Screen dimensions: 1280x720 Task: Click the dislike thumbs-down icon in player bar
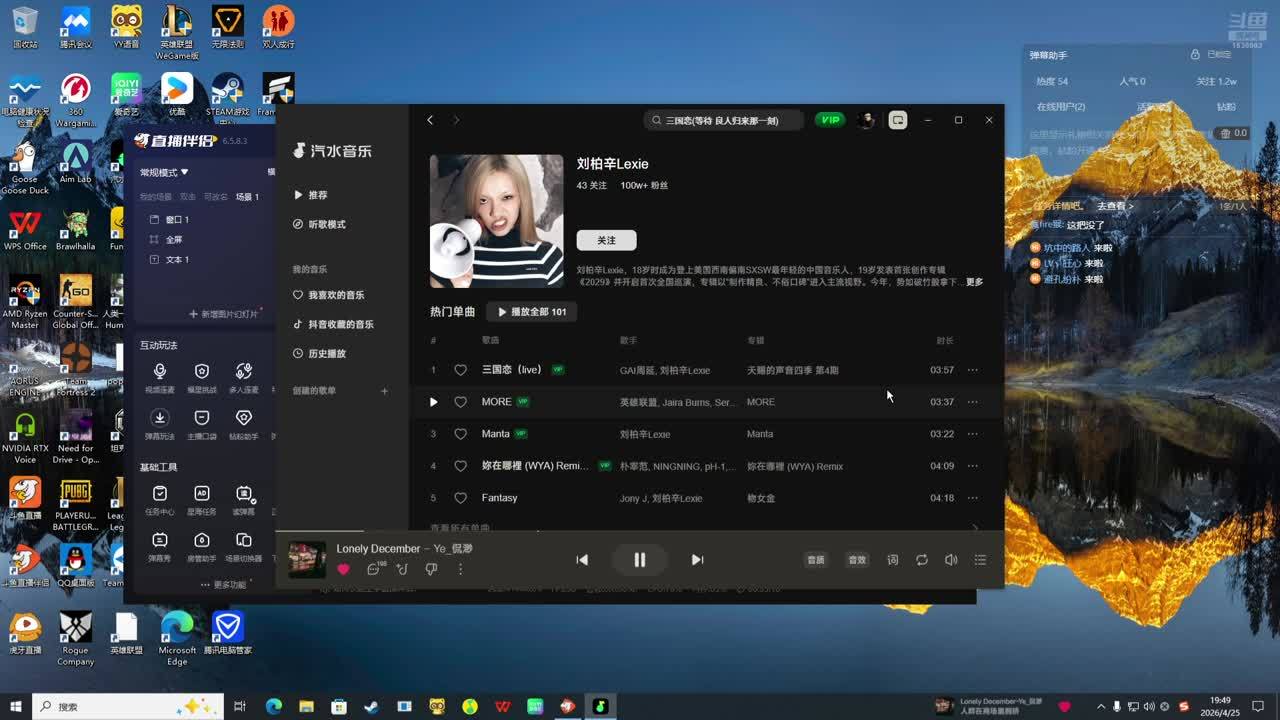coord(431,569)
